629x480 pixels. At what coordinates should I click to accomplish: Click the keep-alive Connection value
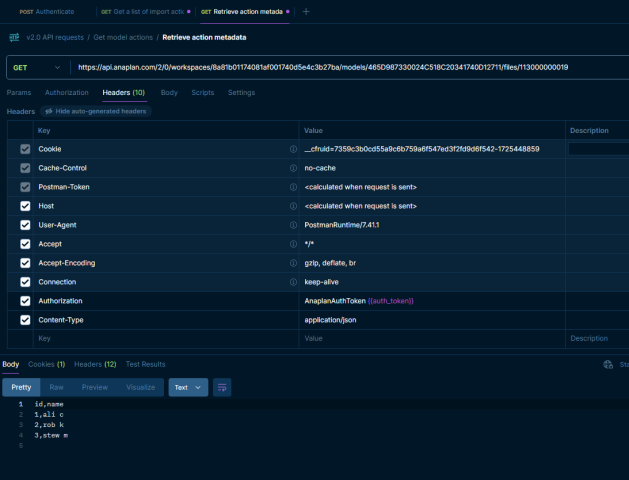(x=321, y=282)
